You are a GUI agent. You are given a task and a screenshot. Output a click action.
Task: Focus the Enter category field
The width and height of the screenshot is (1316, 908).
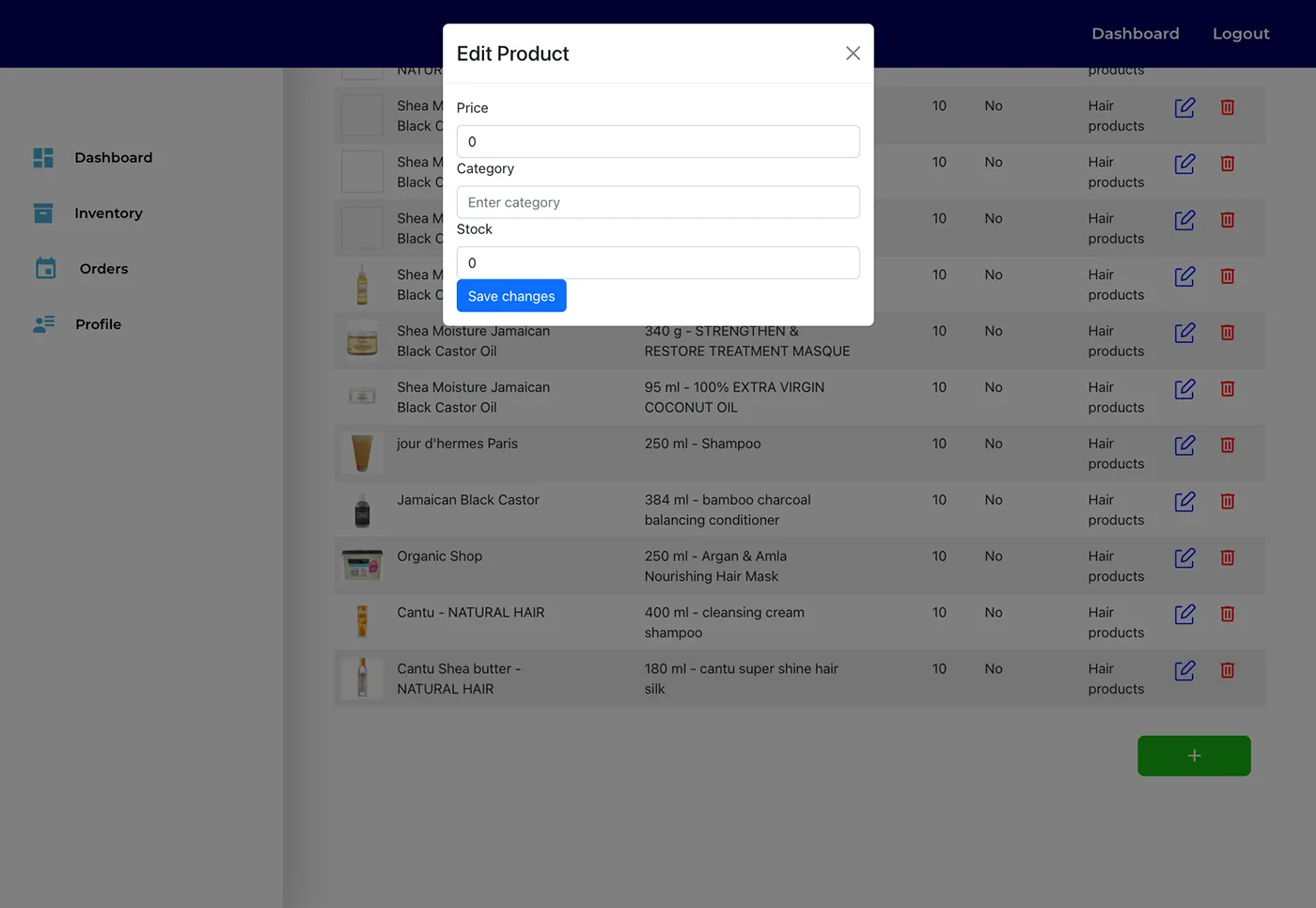tap(658, 202)
